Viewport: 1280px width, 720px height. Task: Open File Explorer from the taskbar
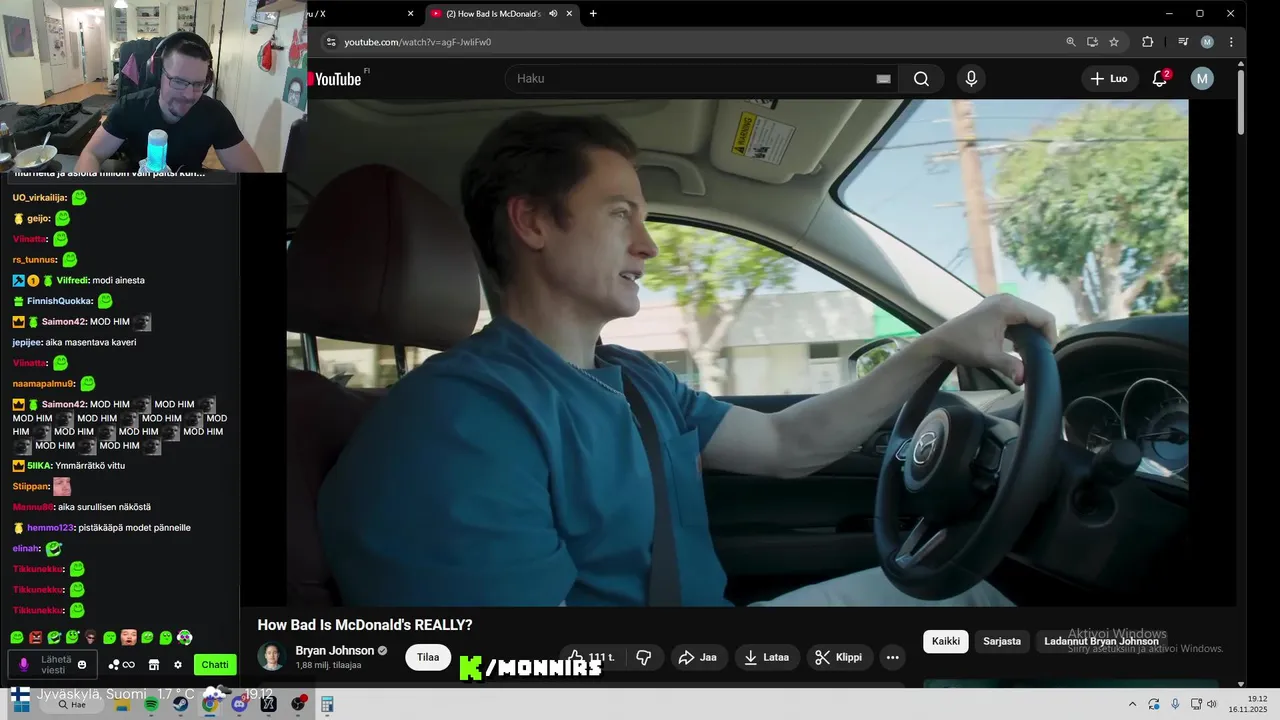122,705
